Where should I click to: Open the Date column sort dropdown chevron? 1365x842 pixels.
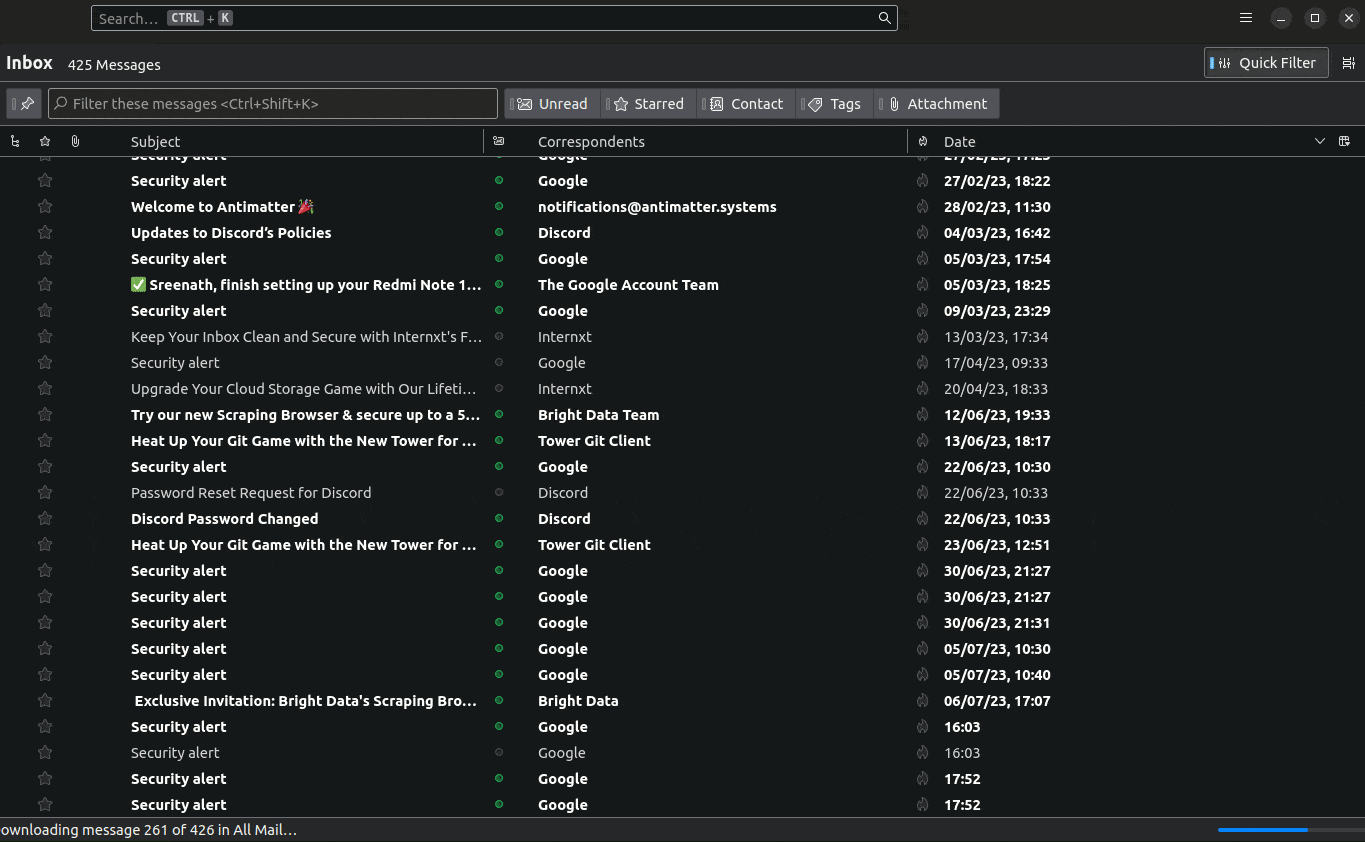[x=1319, y=141]
